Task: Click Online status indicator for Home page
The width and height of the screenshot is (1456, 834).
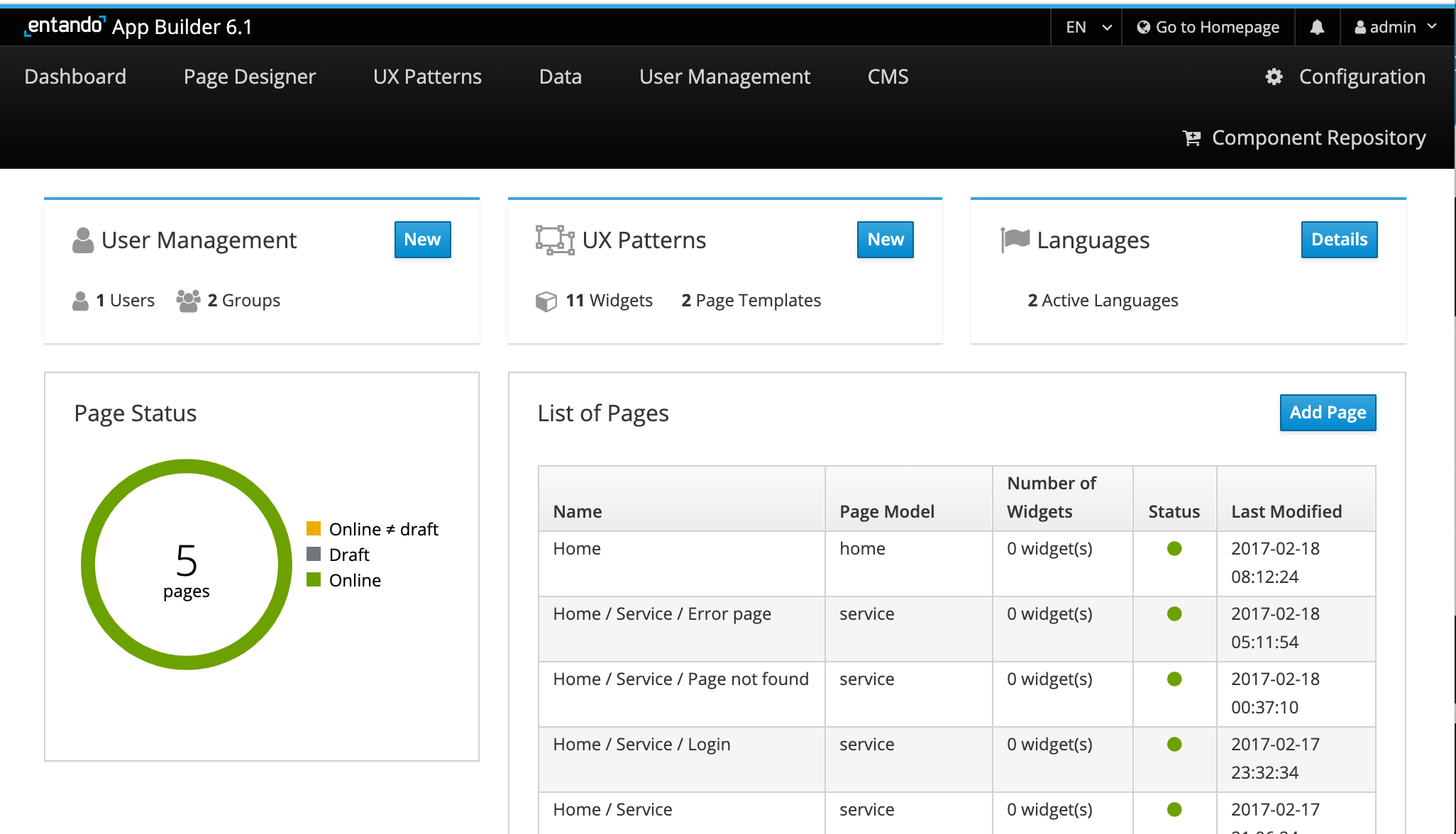Action: pyautogui.click(x=1174, y=549)
